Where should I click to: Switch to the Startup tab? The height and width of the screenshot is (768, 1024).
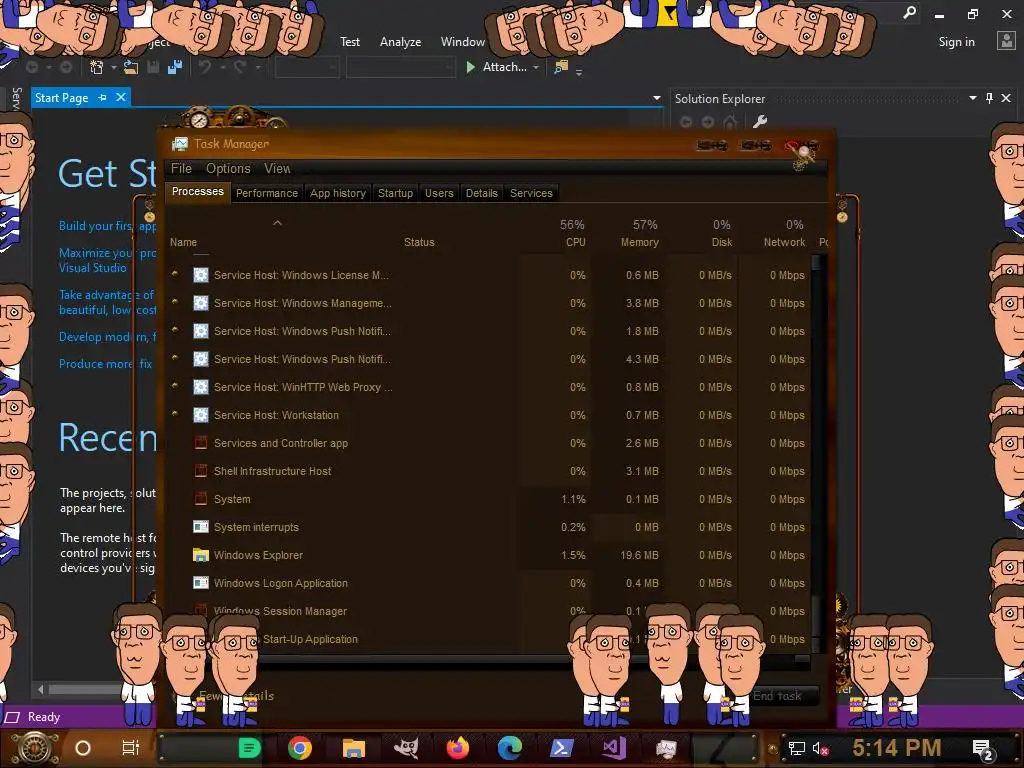(x=395, y=193)
